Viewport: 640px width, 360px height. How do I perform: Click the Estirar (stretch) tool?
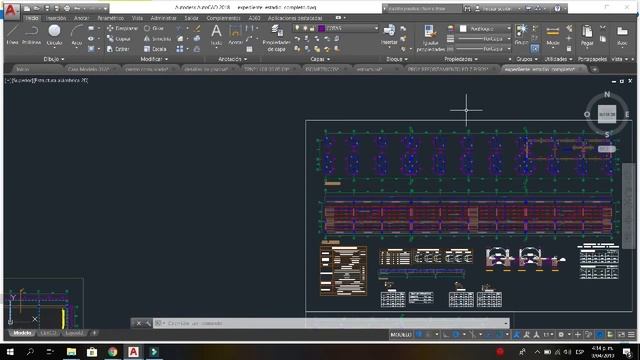point(118,49)
